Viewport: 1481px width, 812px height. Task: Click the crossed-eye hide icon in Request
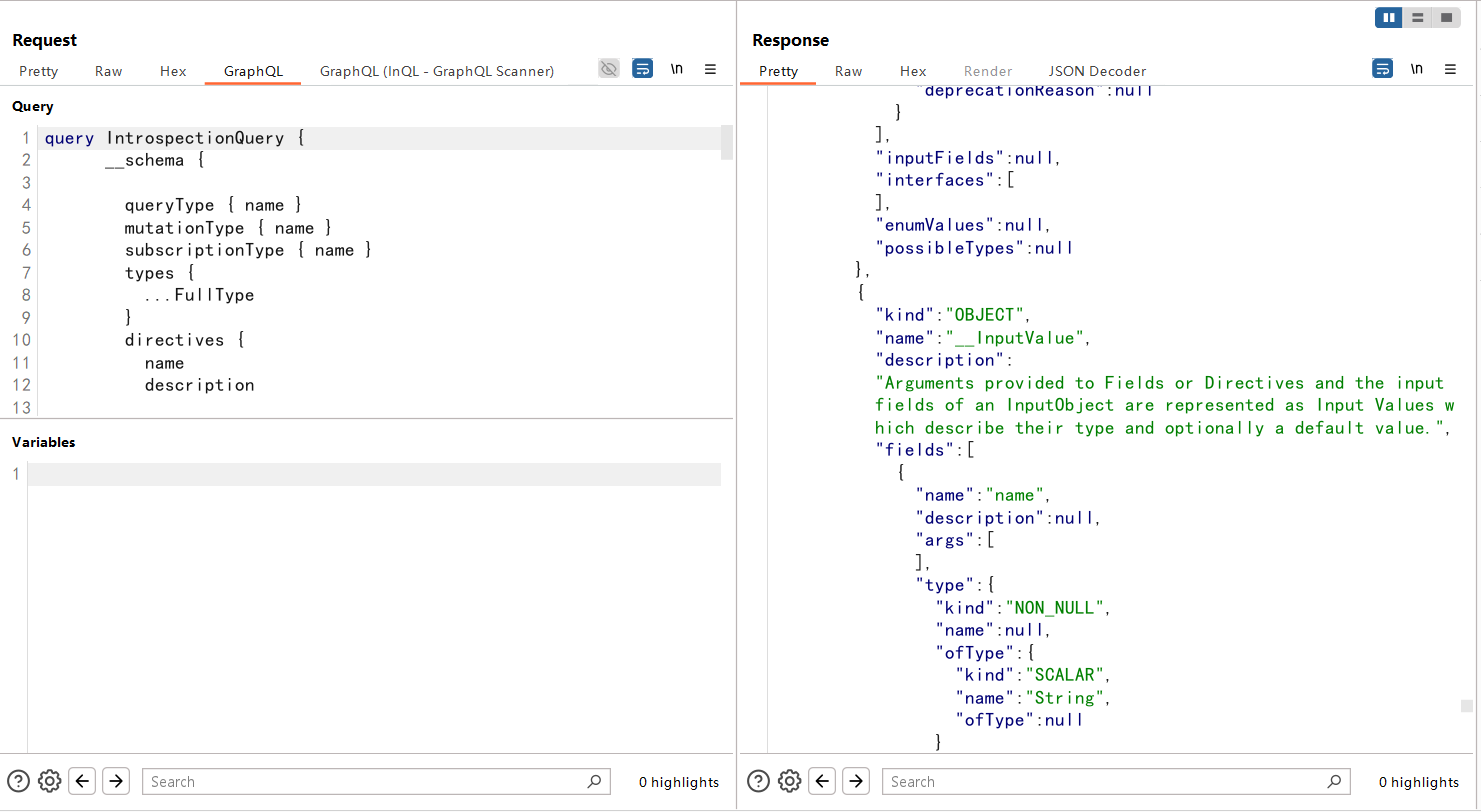(608, 69)
